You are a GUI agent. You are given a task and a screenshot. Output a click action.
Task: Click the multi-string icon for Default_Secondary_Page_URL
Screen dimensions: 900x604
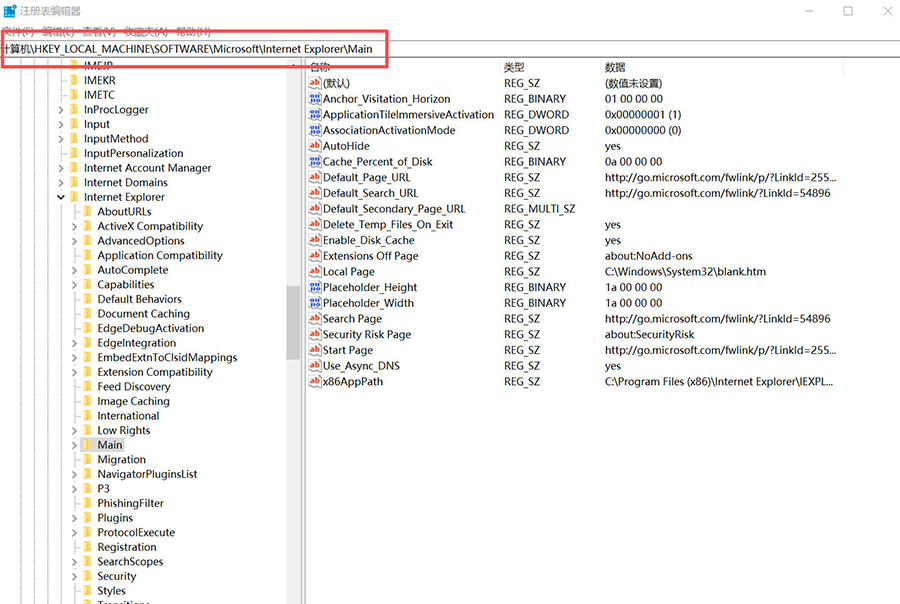(315, 209)
